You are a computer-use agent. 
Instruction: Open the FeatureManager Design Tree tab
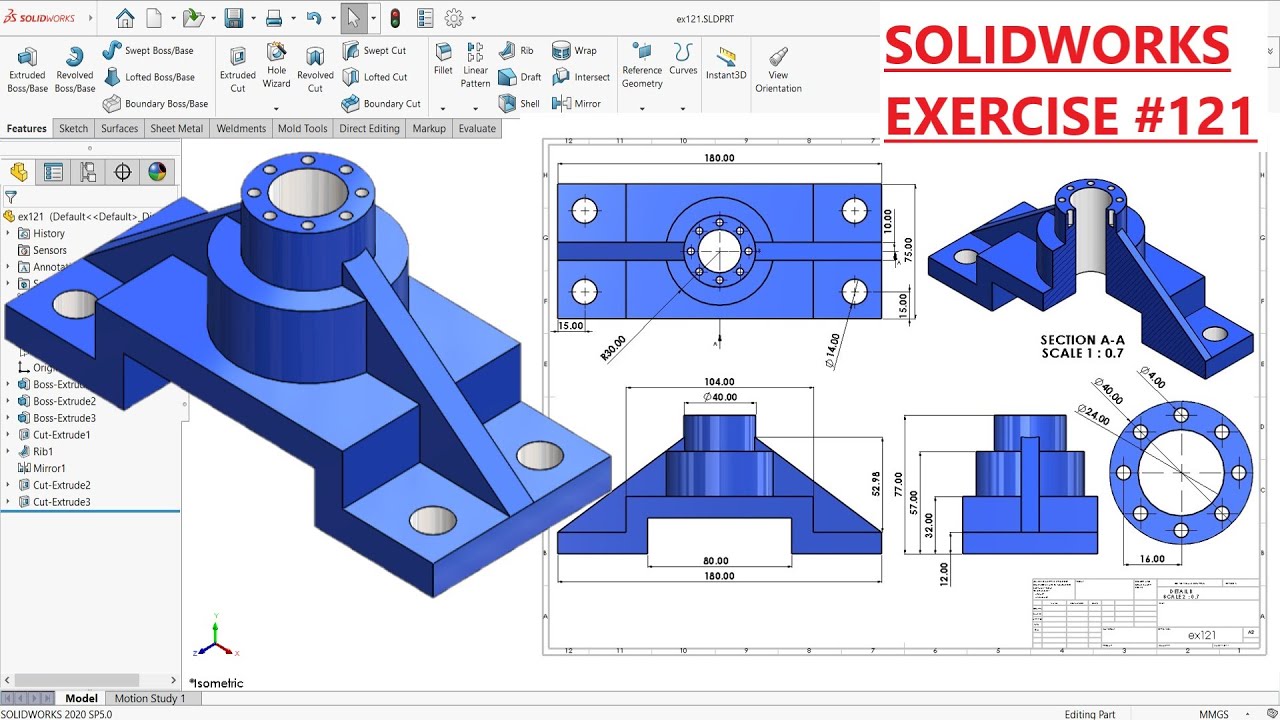coord(19,172)
